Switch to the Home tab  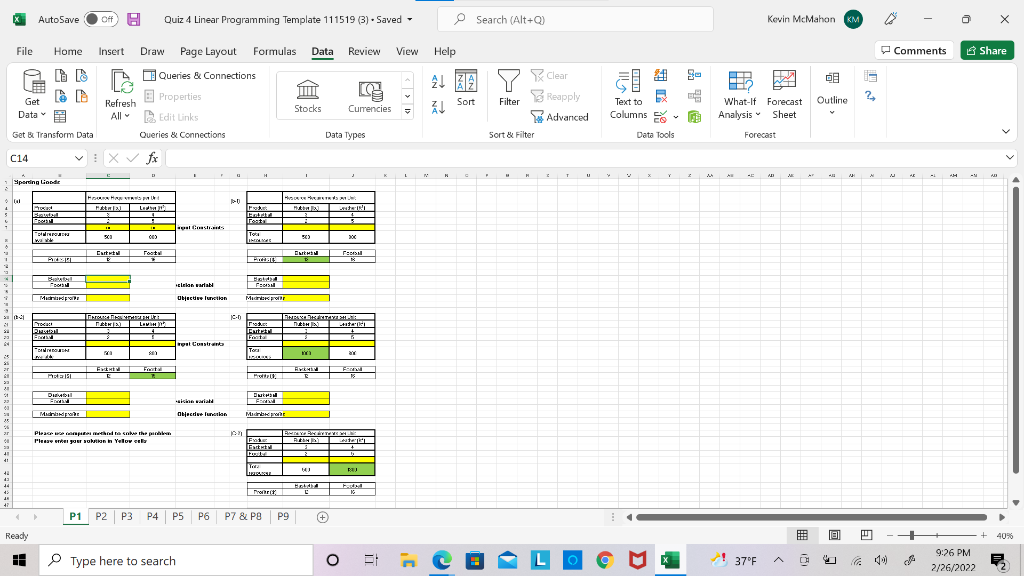tap(68, 51)
